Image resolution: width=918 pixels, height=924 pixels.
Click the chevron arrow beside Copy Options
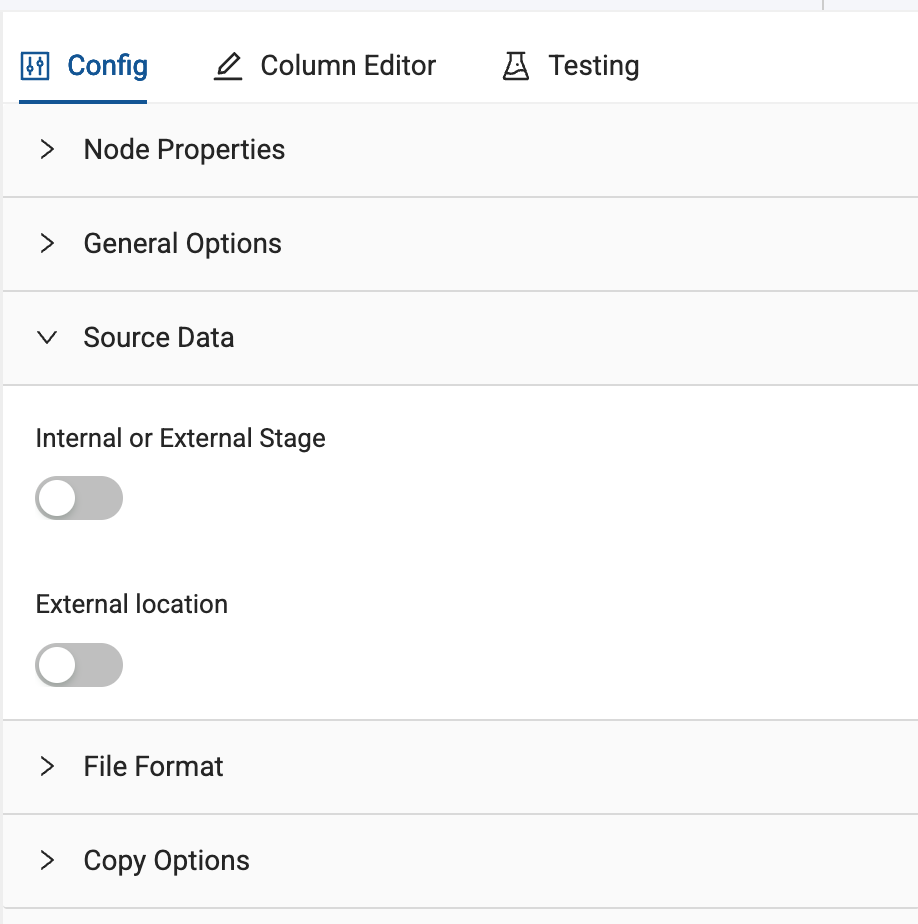pos(47,861)
